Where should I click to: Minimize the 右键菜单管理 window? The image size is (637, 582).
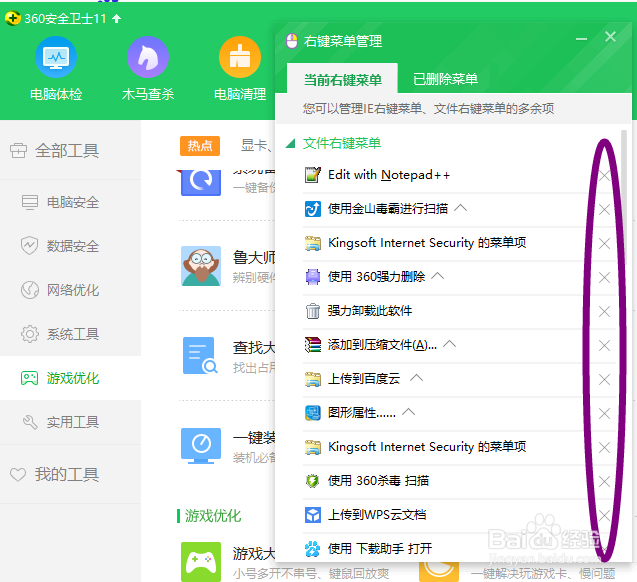tap(581, 39)
